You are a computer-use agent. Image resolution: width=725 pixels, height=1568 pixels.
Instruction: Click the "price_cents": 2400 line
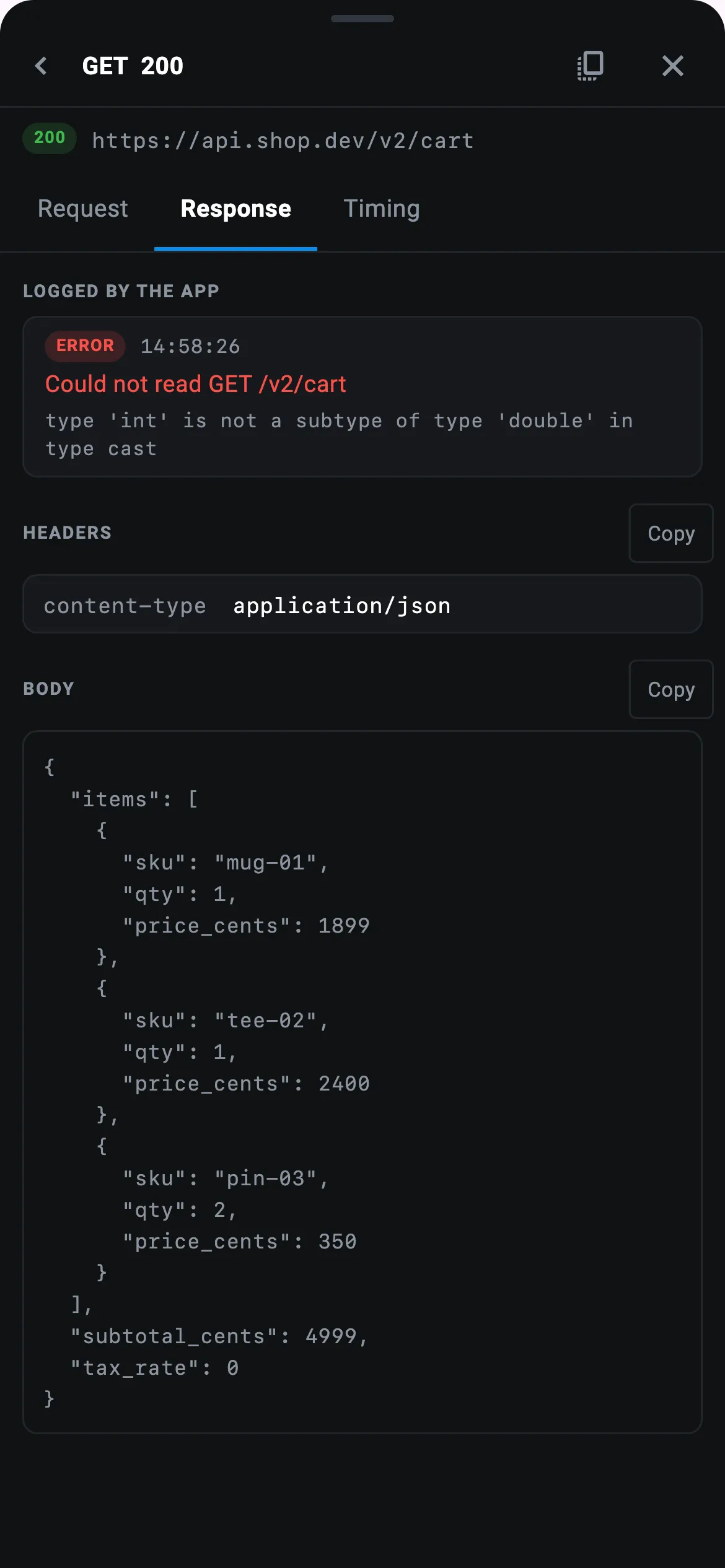[x=246, y=1084]
